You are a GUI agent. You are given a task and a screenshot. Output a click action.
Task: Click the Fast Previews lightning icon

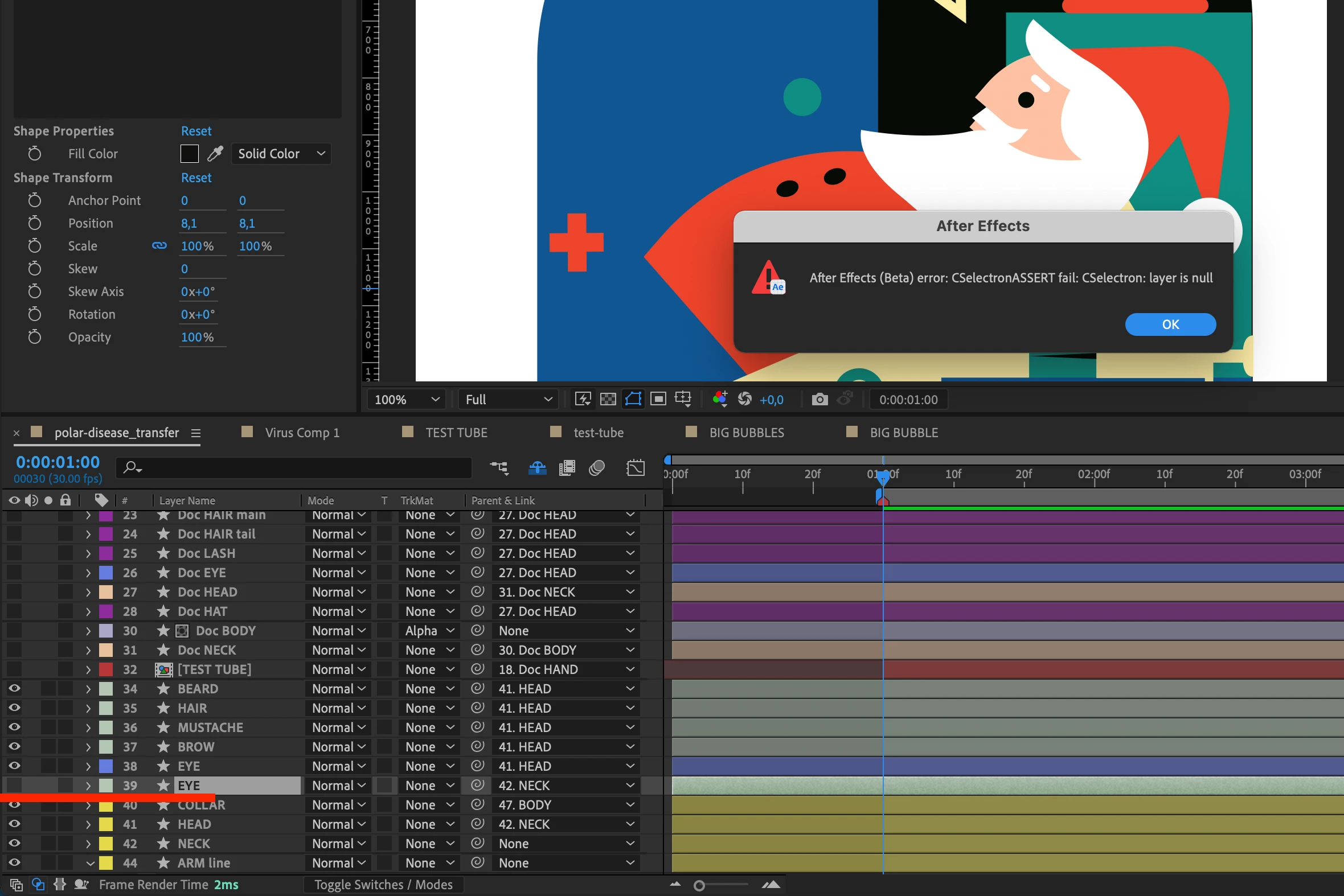583,400
